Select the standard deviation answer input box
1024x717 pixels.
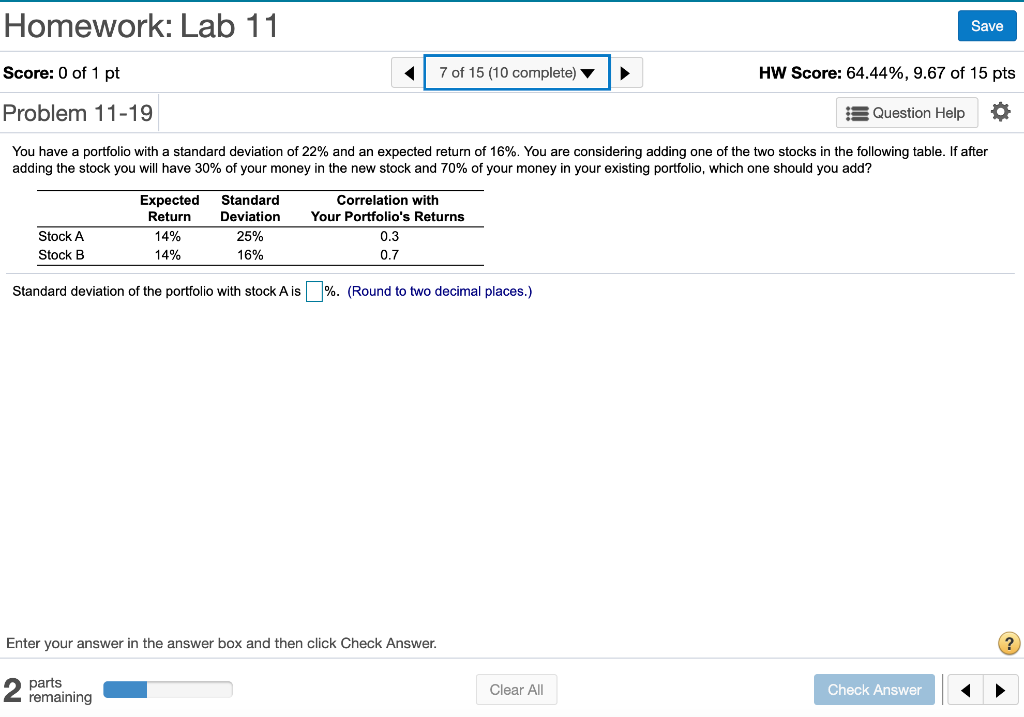point(314,289)
